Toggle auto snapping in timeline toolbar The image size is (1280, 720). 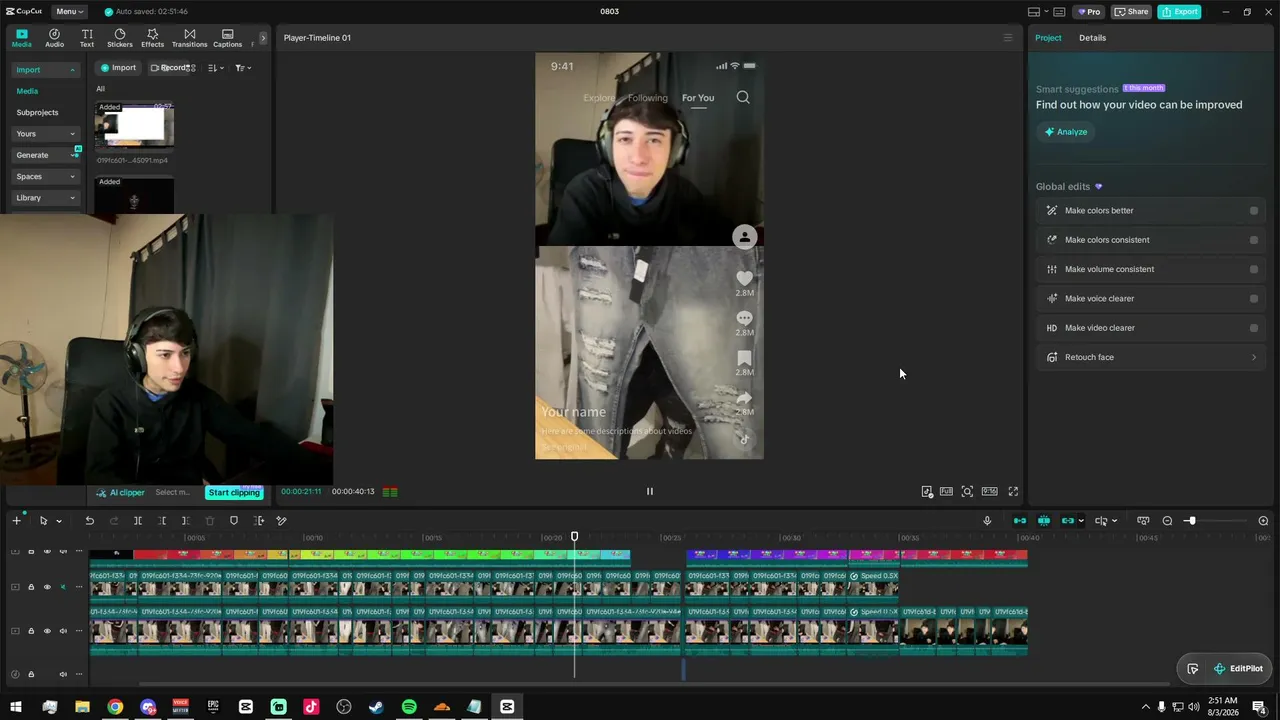1044,521
